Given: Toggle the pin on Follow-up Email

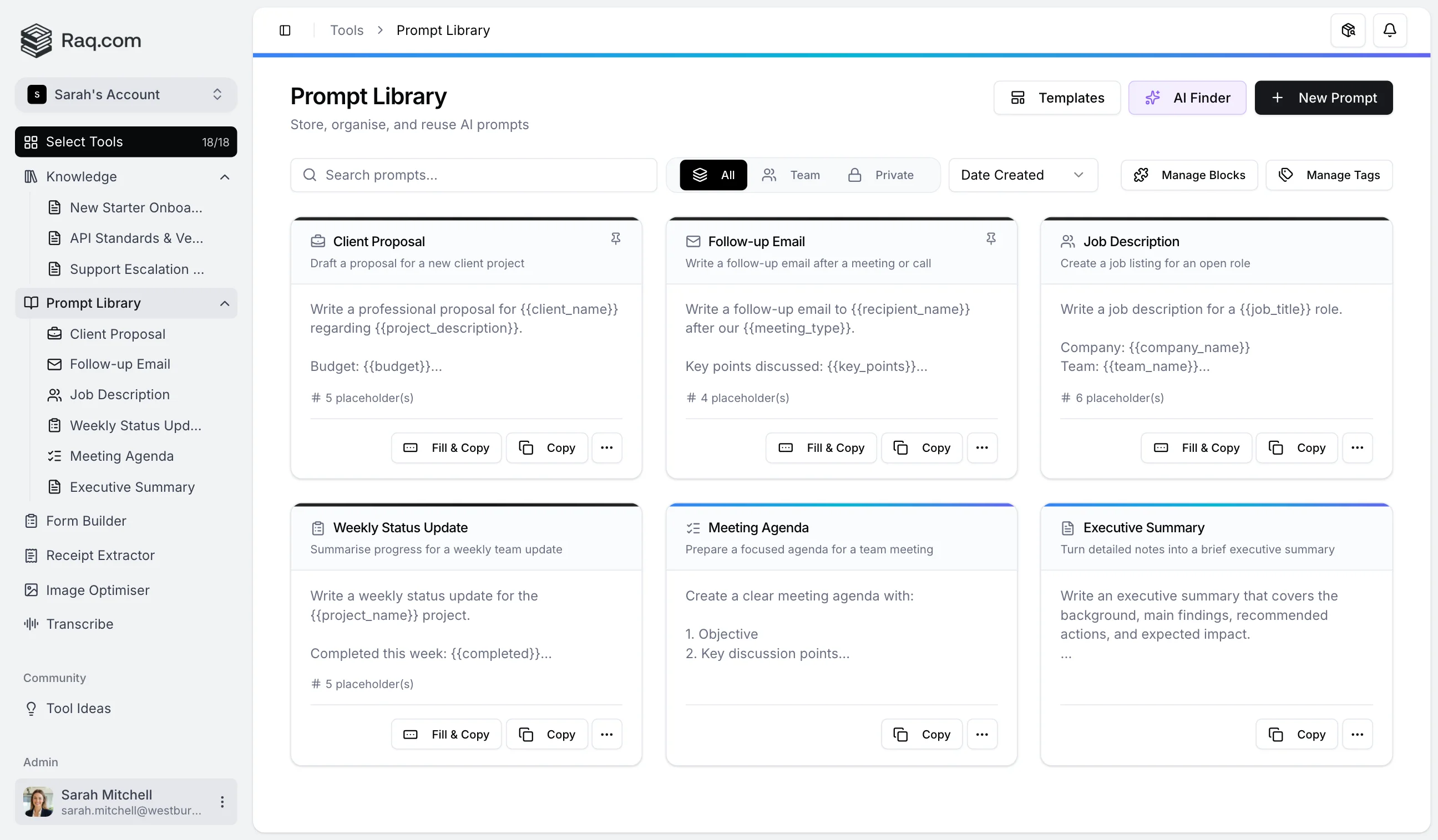Looking at the screenshot, I should 991,238.
